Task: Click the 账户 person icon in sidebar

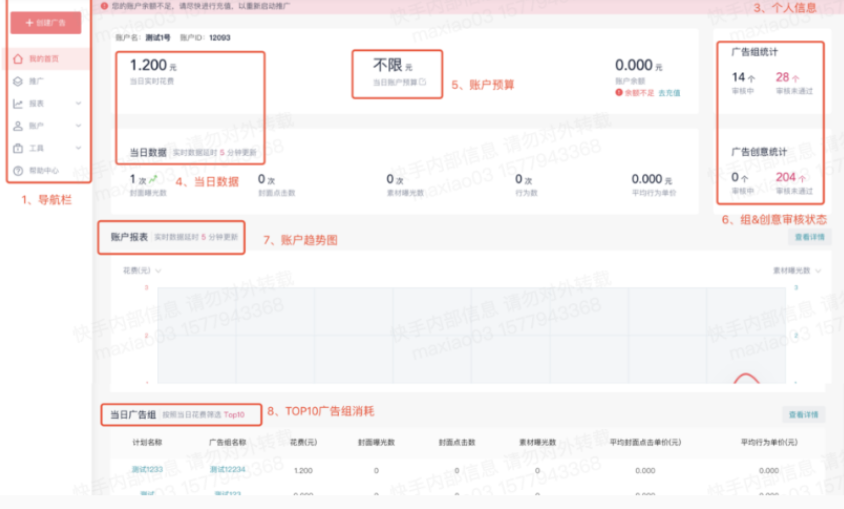Action: coord(18,126)
